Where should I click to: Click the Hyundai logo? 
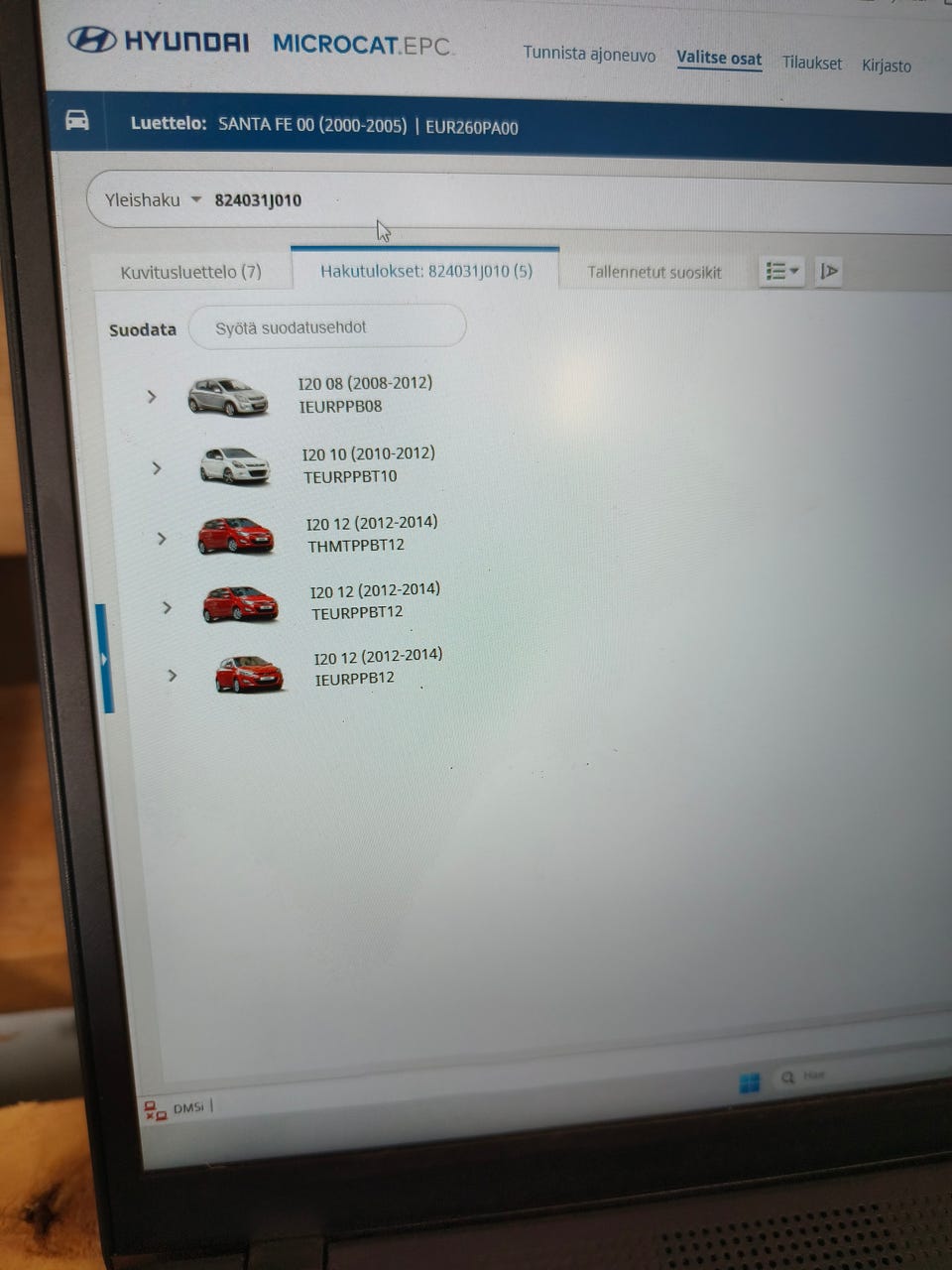(159, 41)
